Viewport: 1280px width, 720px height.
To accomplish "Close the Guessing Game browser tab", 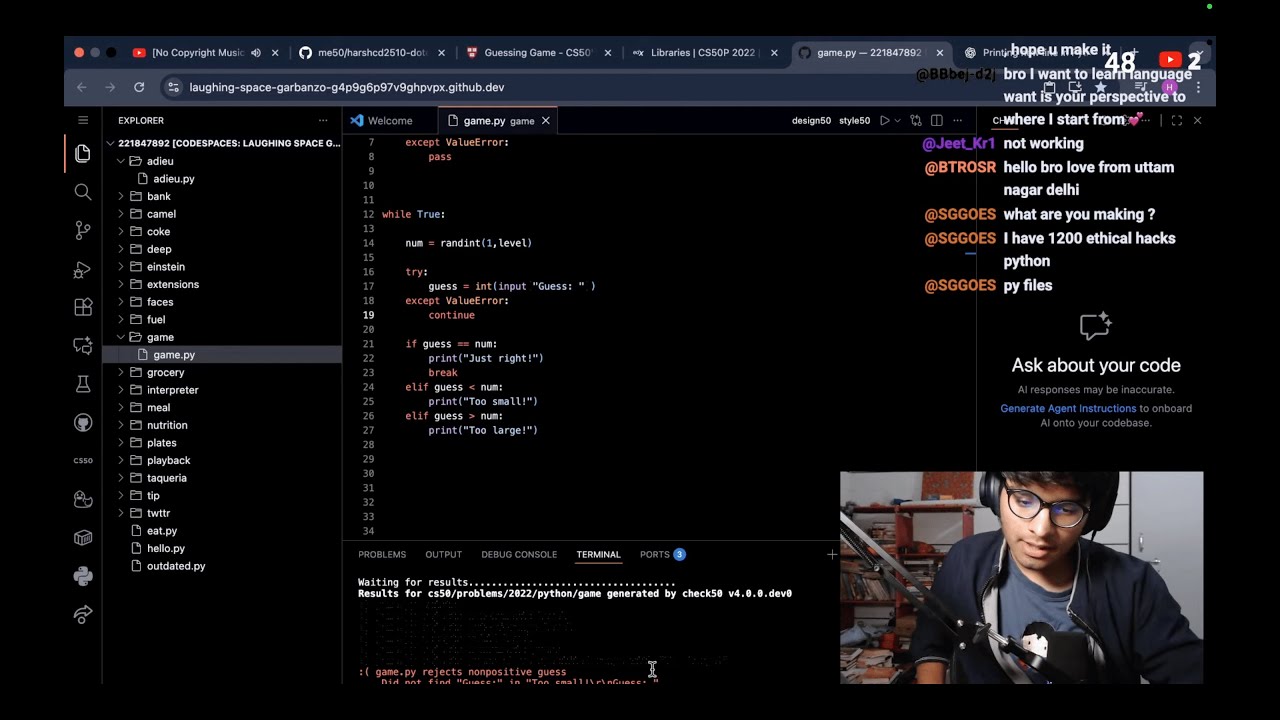I will pyautogui.click(x=608, y=53).
